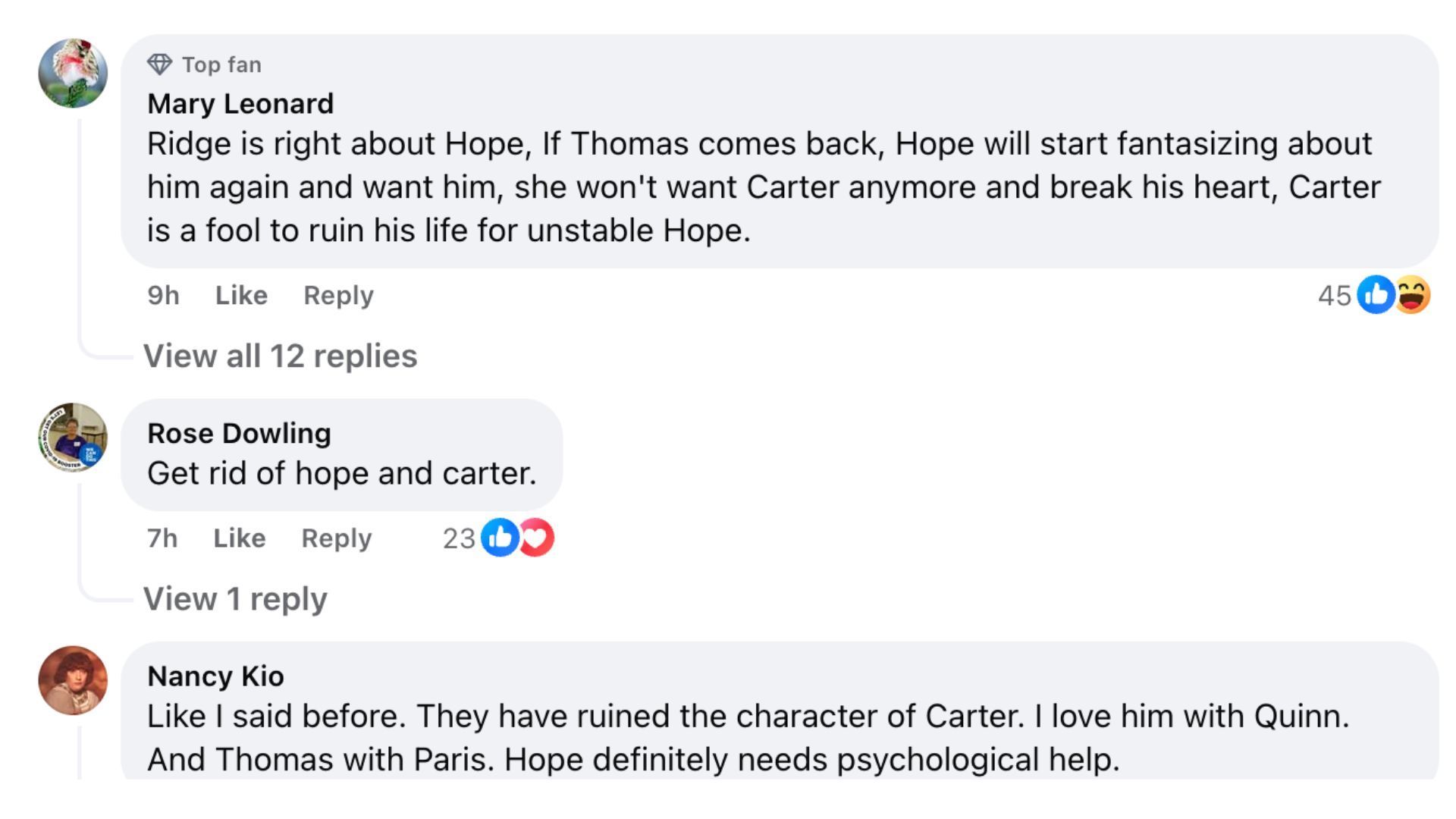This screenshot has width=1456, height=819.
Task: Open Nancy Kio's profile name link
Action: tap(215, 676)
